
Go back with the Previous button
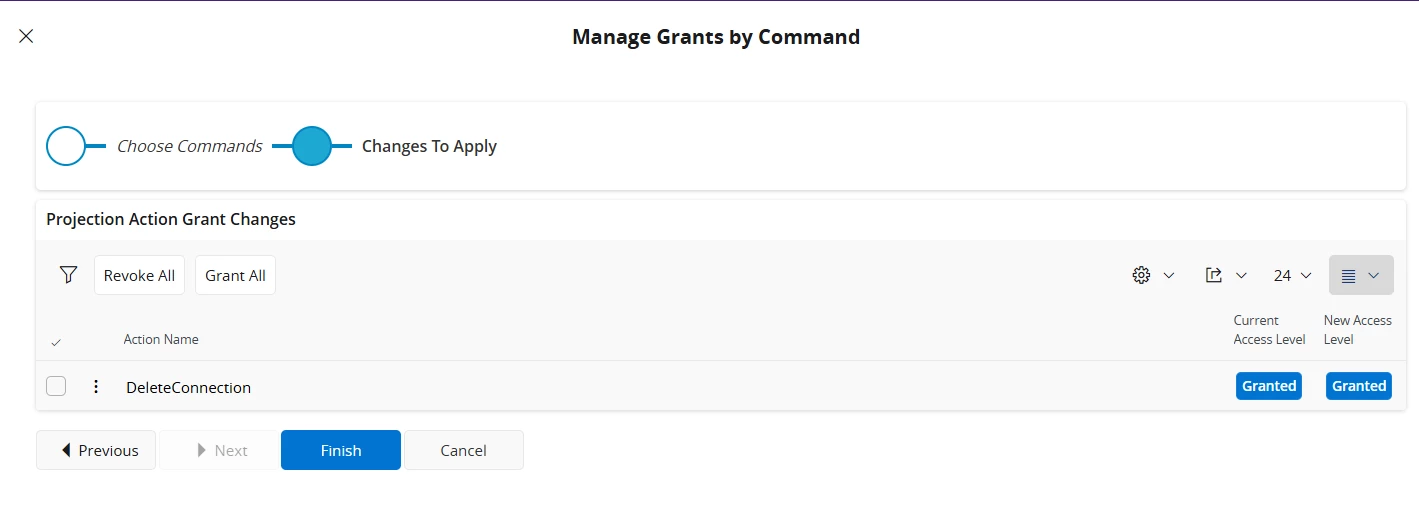pyautogui.click(x=96, y=450)
